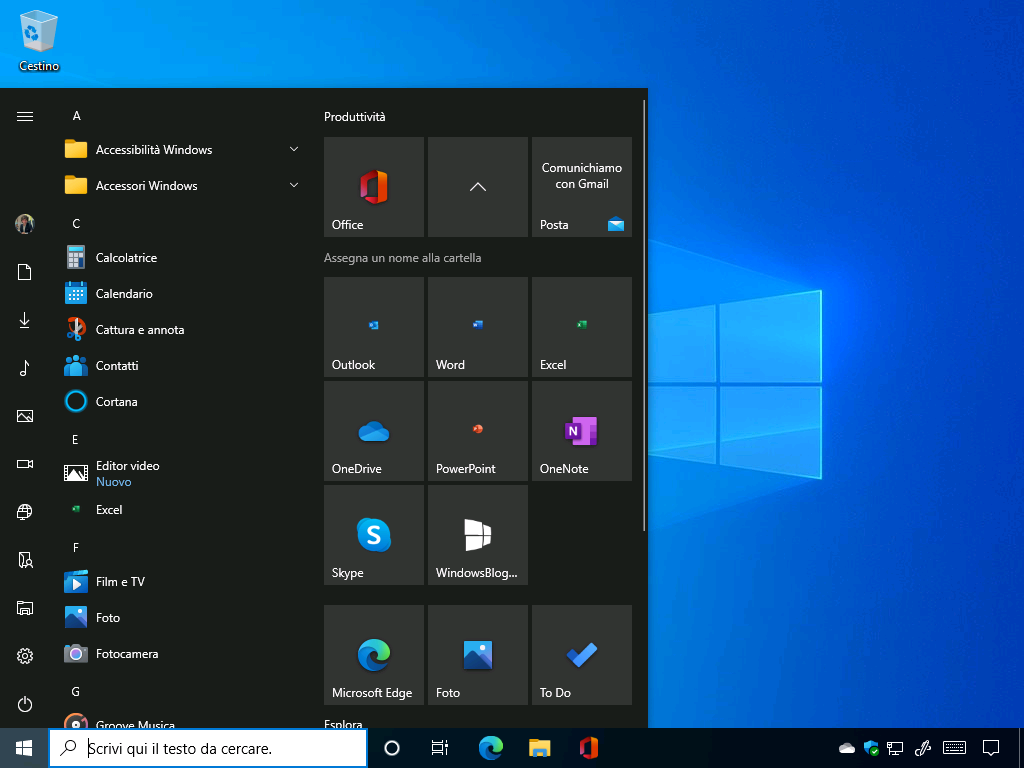The image size is (1024, 768).
Task: Click the letter G group header
Action: pyautogui.click(x=76, y=691)
